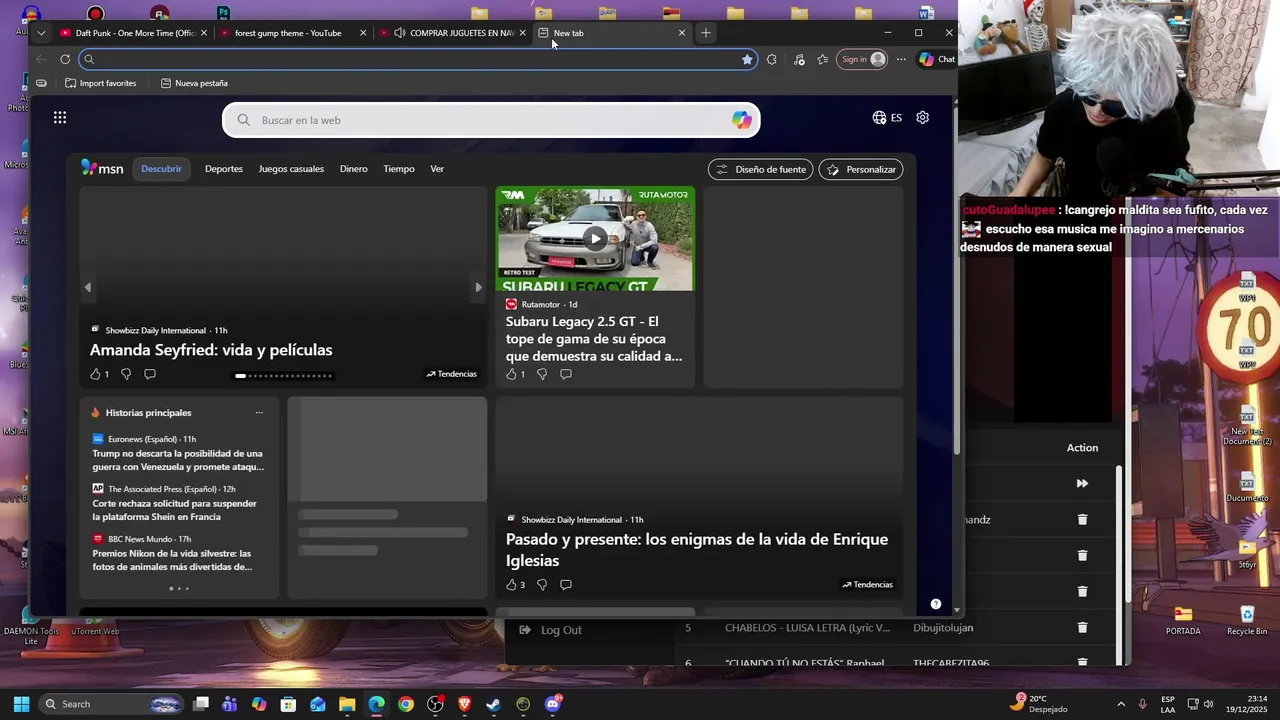The height and width of the screenshot is (720, 1280).
Task: Open the Premios Nikon BBC headline
Action: tap(172, 560)
